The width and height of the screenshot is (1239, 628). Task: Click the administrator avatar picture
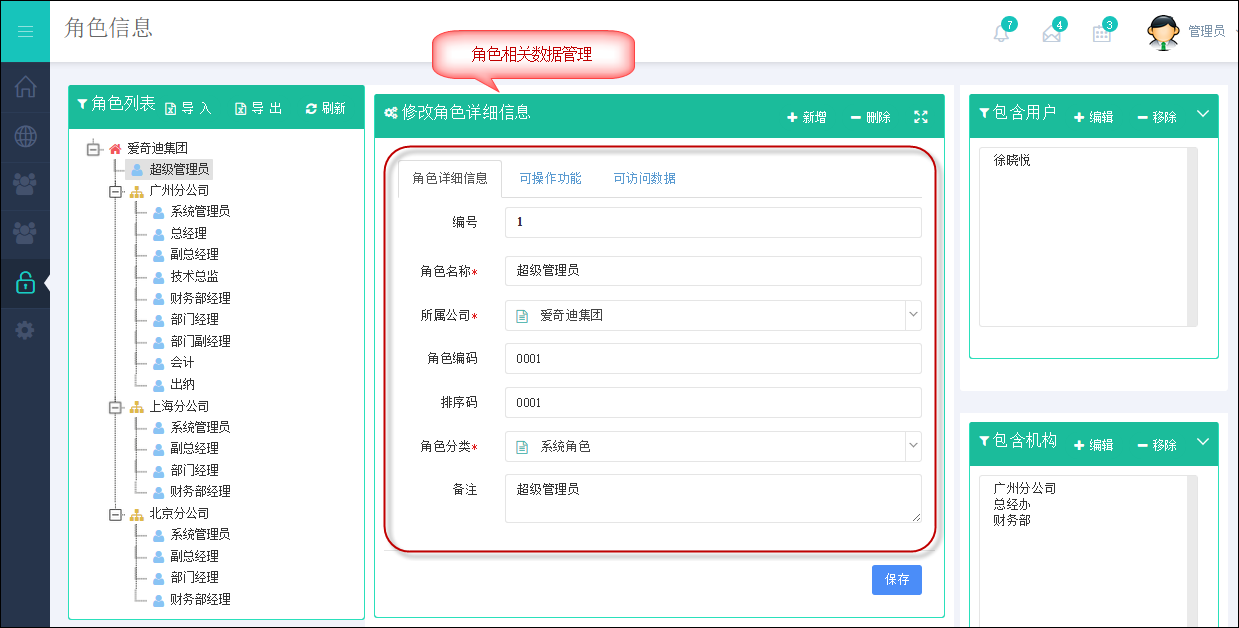point(1163,32)
